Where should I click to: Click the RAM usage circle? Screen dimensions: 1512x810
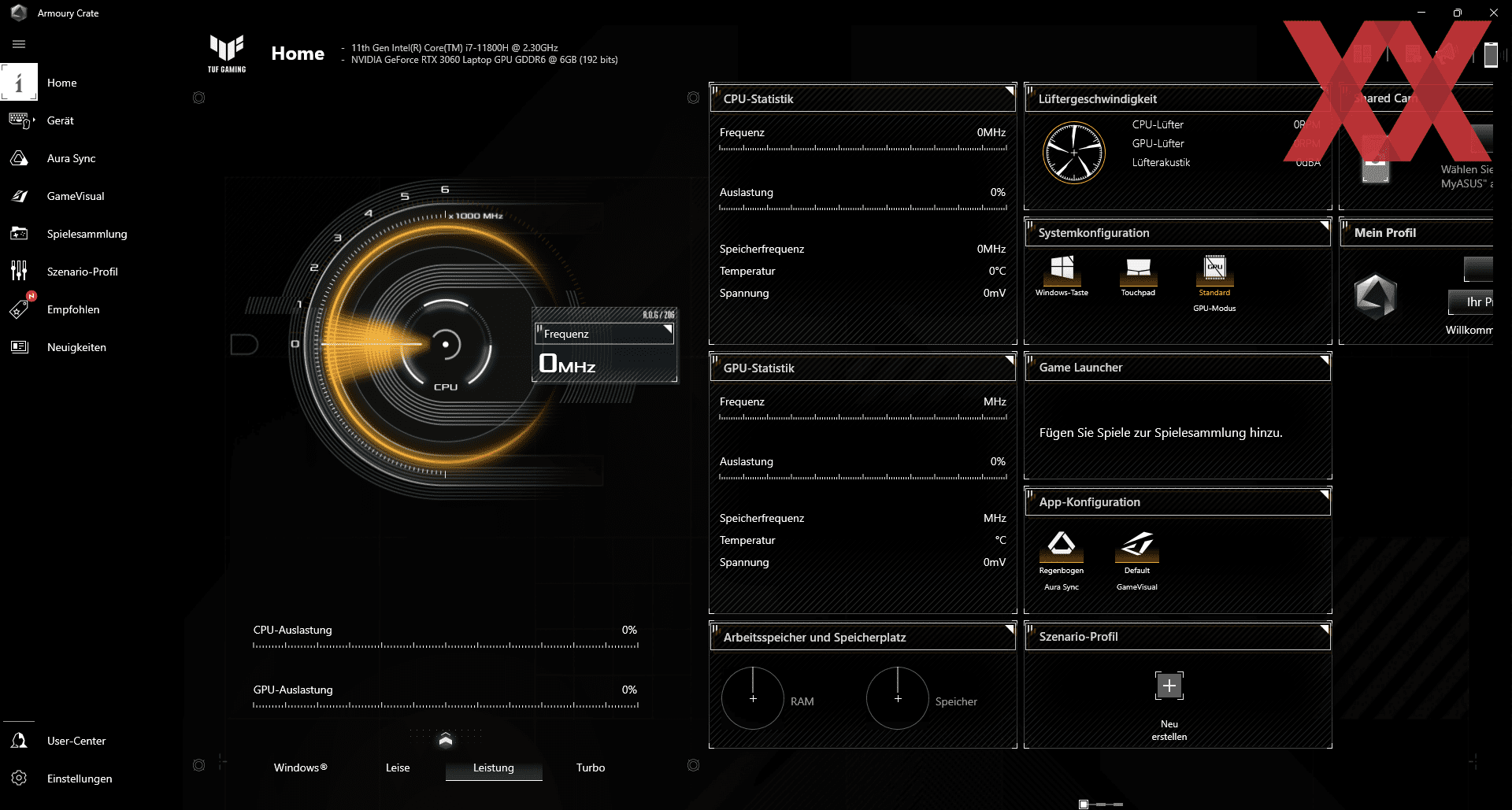click(x=753, y=698)
